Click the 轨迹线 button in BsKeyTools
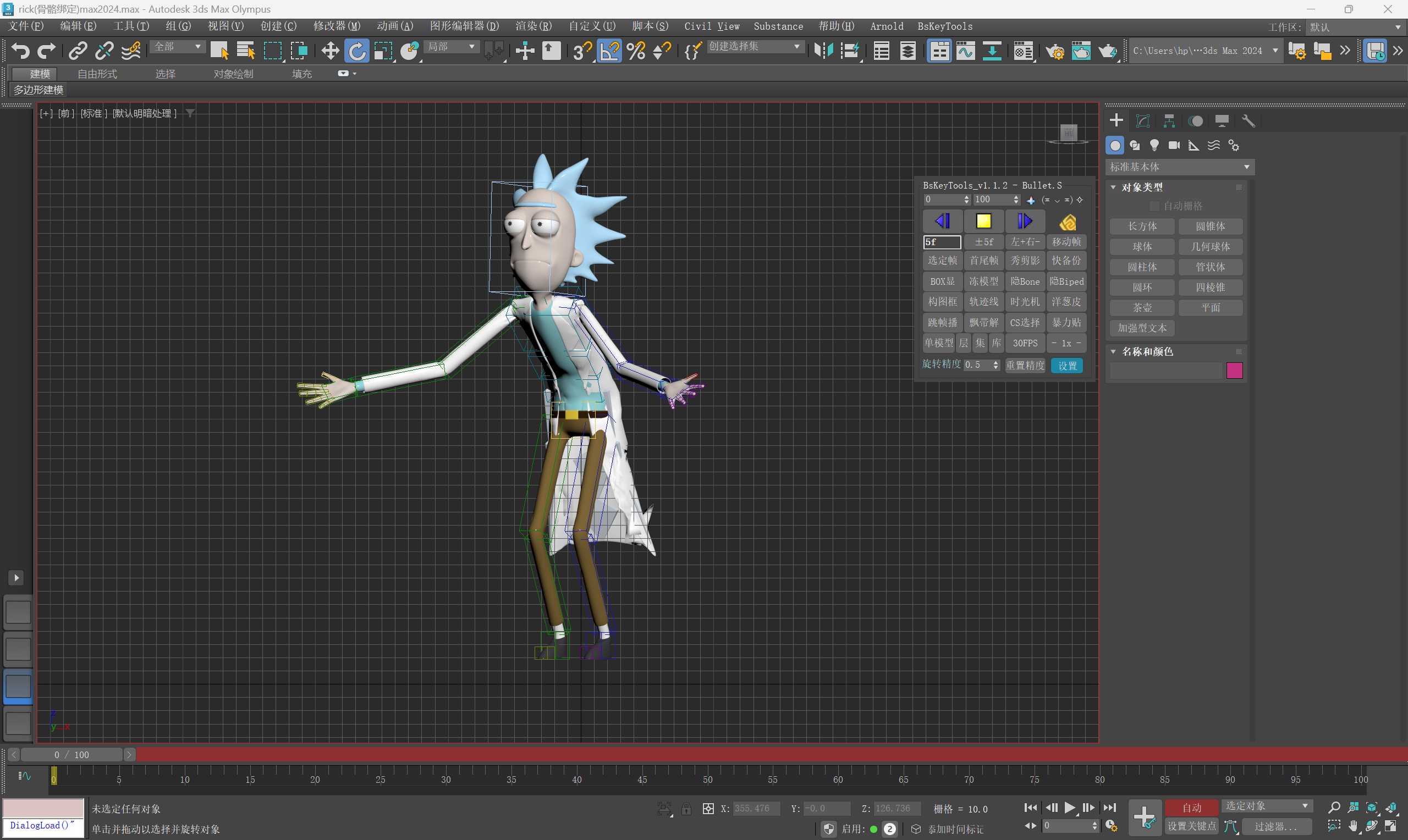 pos(983,302)
